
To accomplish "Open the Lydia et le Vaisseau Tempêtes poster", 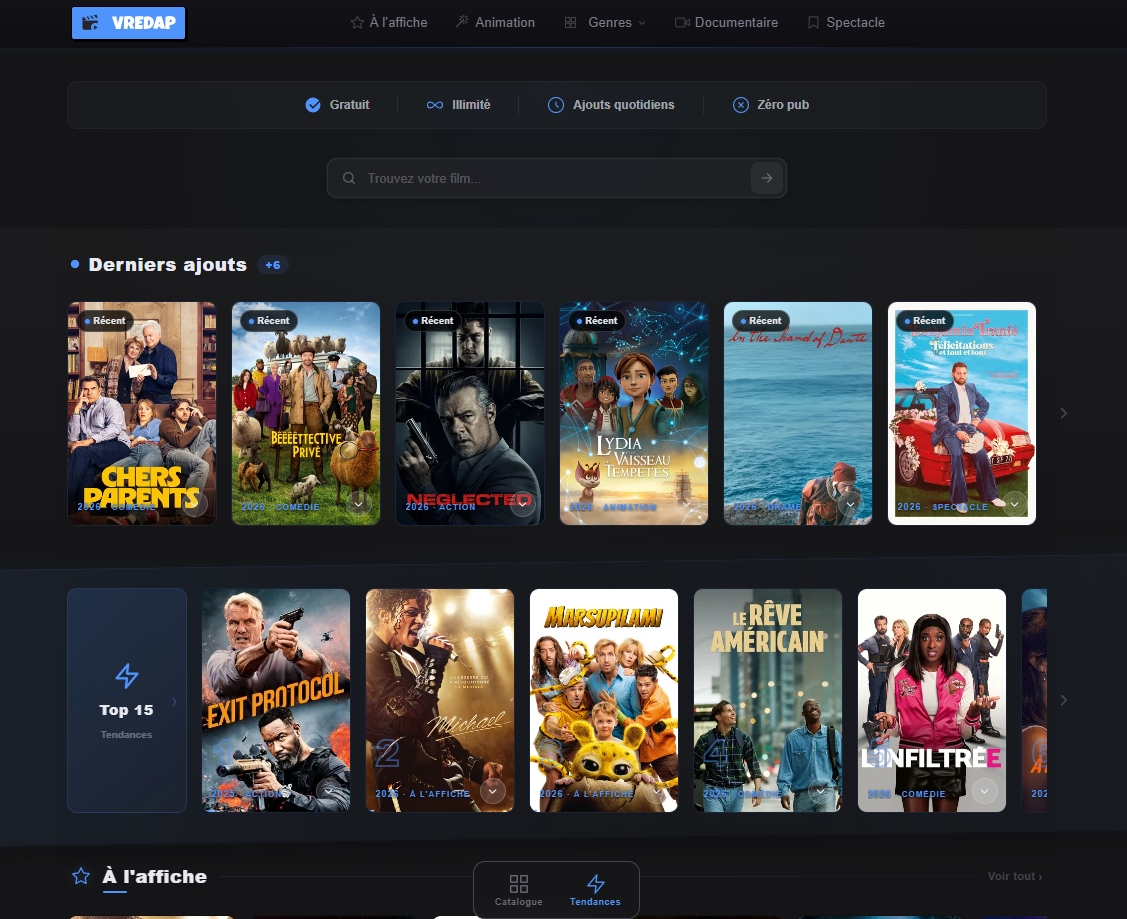I will pyautogui.click(x=633, y=413).
